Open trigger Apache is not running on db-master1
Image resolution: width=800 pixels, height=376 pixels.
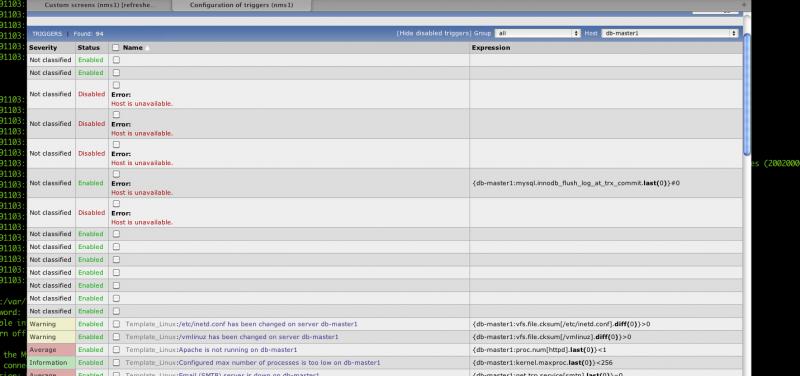click(x=237, y=350)
